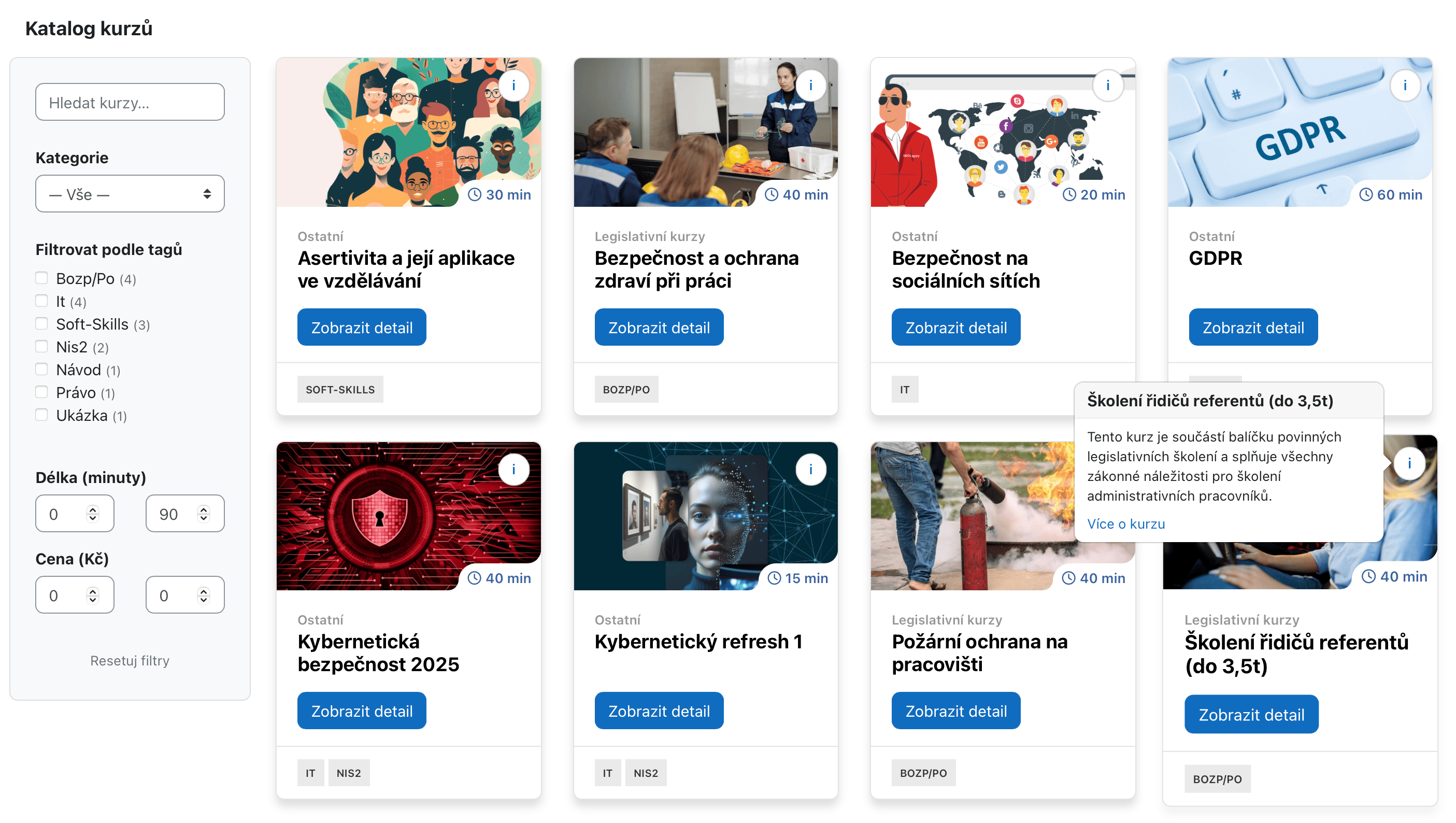The image size is (1456, 823).
Task: Show info for Kybernetický refresh 1 card
Action: [x=810, y=469]
